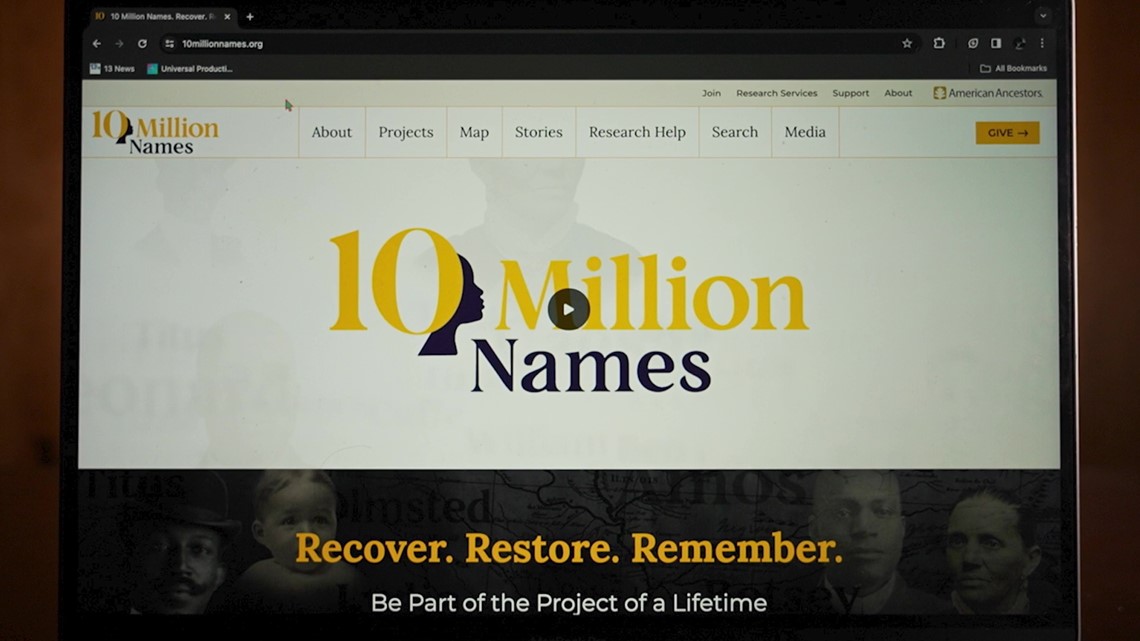Click the Support link in top bar
Image resolution: width=1140 pixels, height=641 pixels.
pyautogui.click(x=851, y=93)
